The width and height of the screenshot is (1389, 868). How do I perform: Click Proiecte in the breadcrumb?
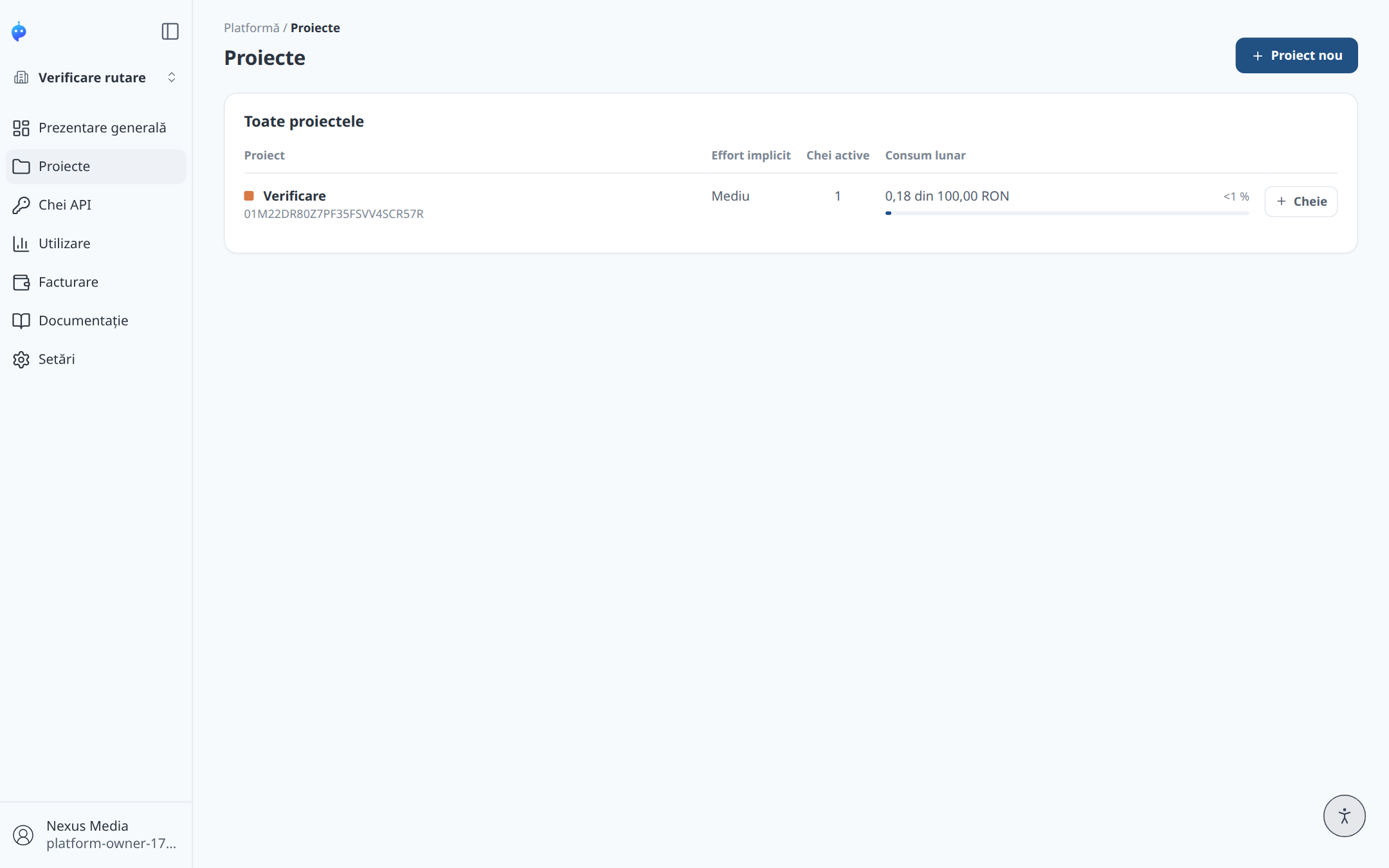pyautogui.click(x=315, y=28)
